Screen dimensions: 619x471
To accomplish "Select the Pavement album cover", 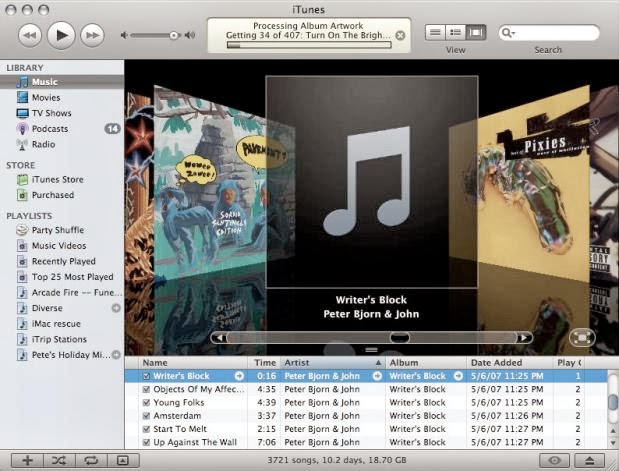I will click(209, 182).
